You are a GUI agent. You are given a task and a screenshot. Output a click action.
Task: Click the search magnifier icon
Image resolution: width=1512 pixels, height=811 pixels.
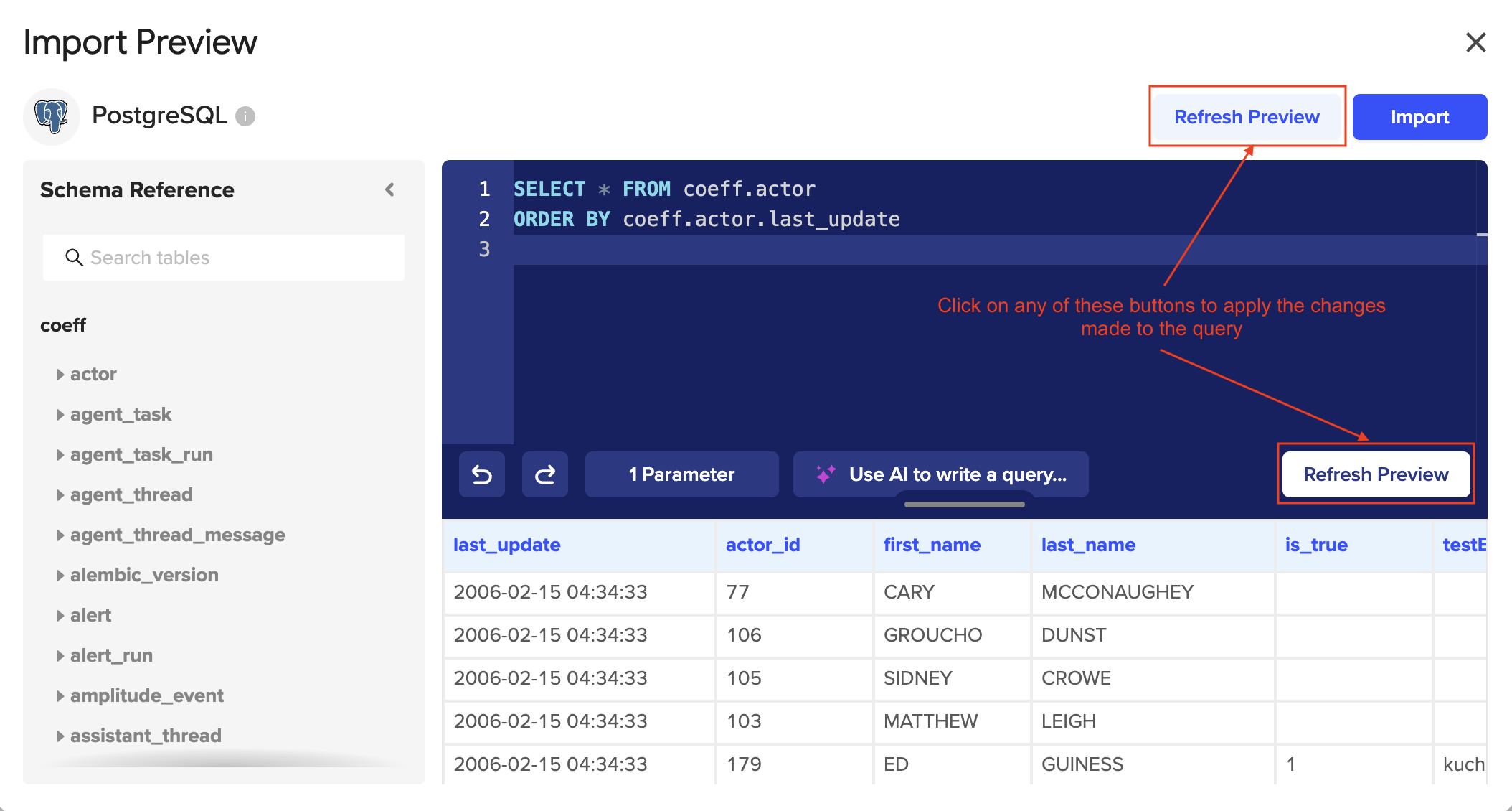(x=74, y=258)
